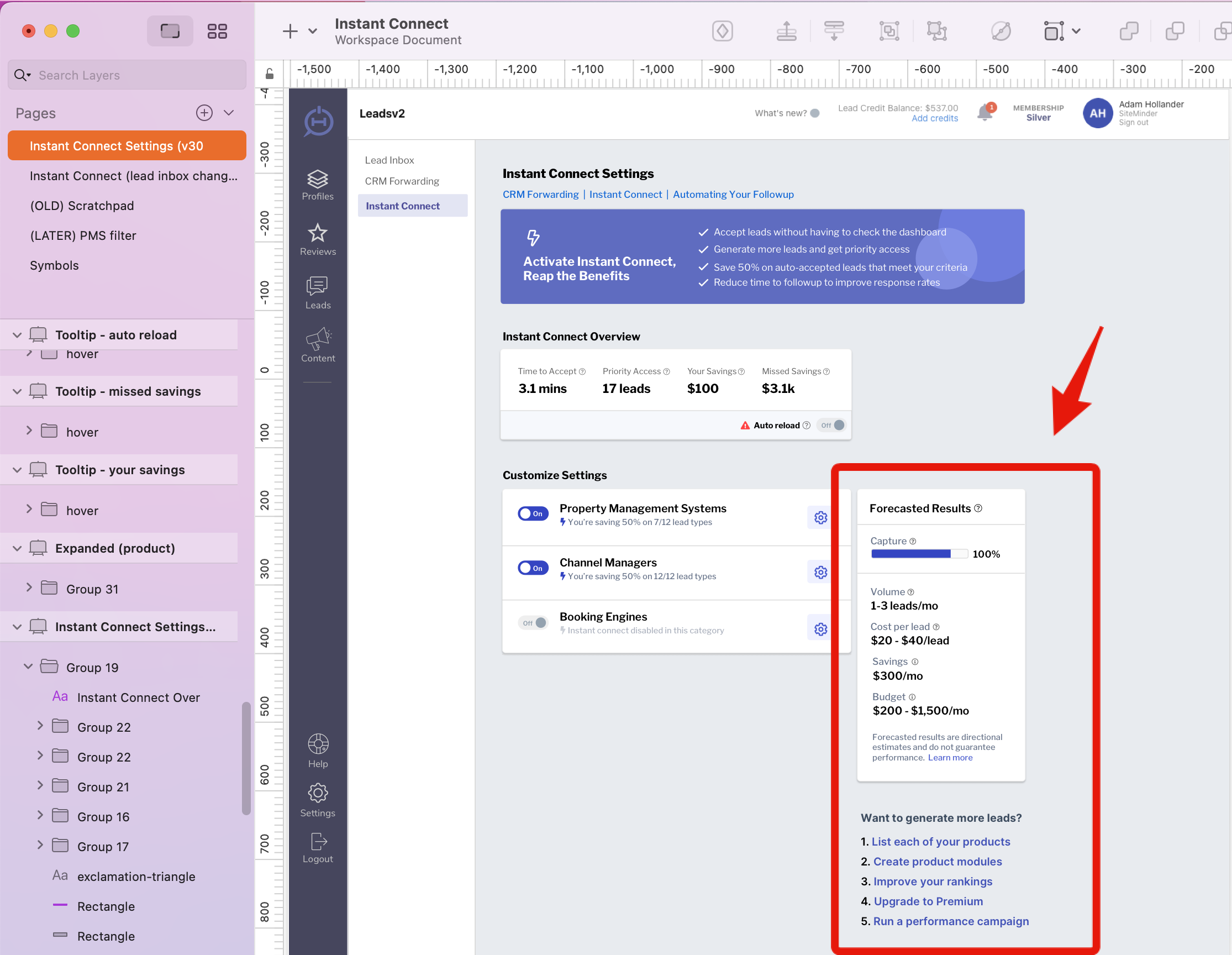Viewport: 1232px width, 955px height.
Task: Open the notification bell in mockup header
Action: (x=984, y=112)
